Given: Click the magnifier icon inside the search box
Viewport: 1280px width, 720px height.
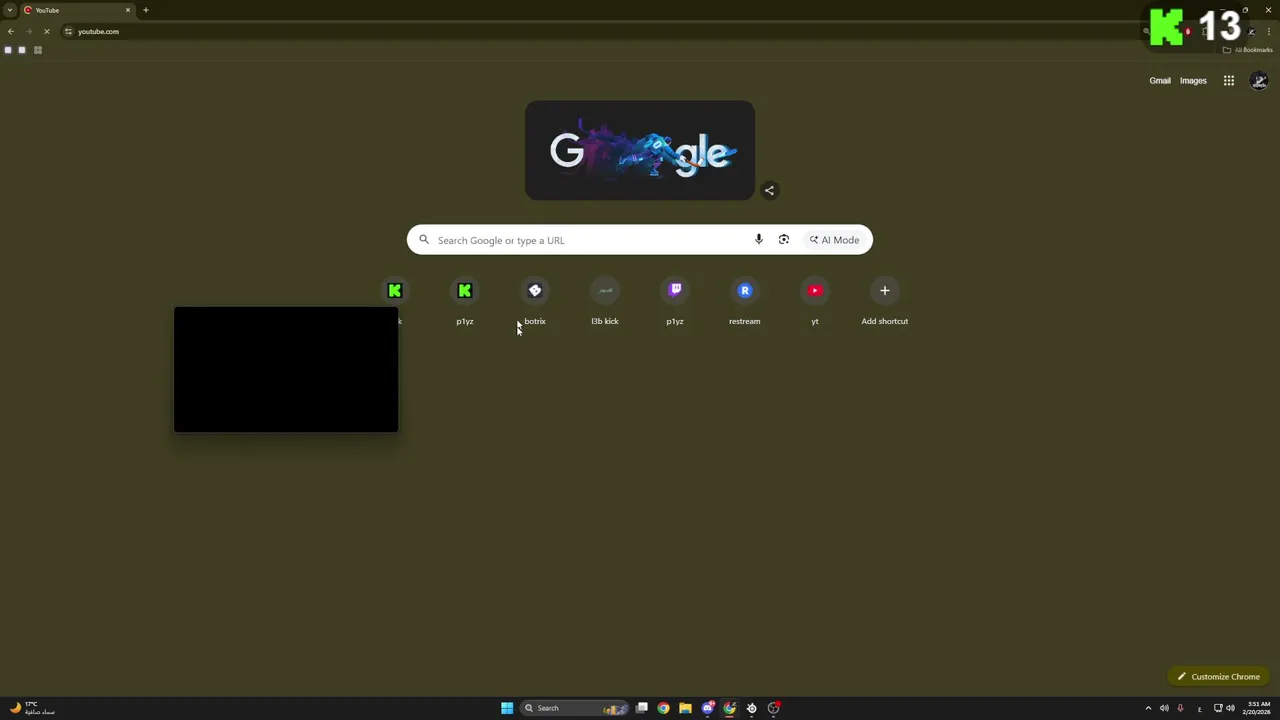Looking at the screenshot, I should pyautogui.click(x=424, y=240).
